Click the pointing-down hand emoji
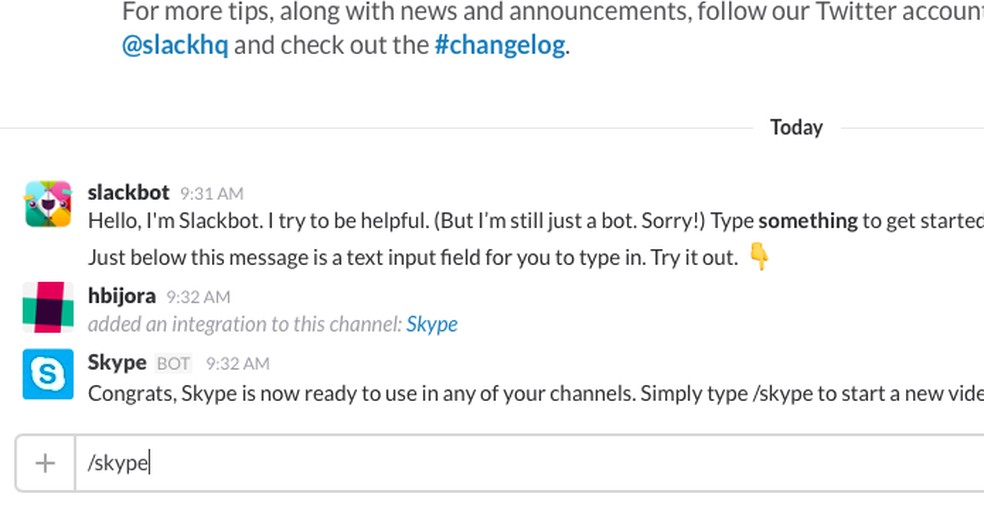The height and width of the screenshot is (524, 984). pyautogui.click(x=759, y=258)
